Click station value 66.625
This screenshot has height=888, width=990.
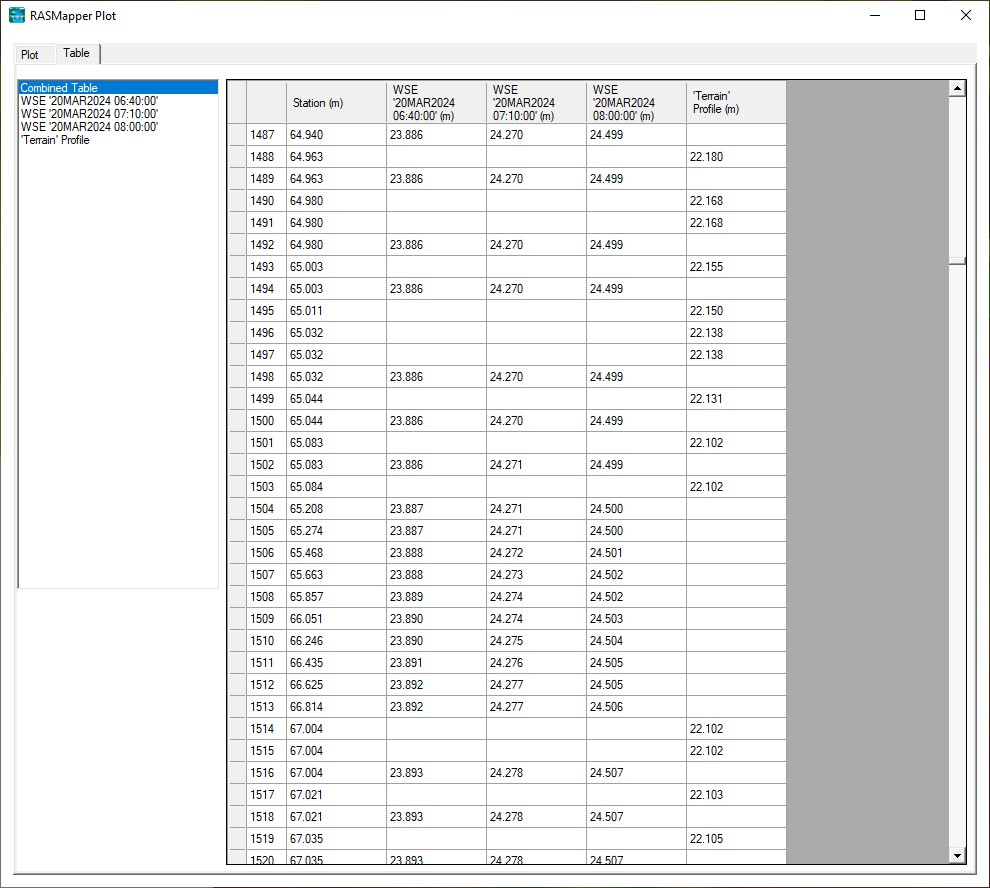[336, 685]
